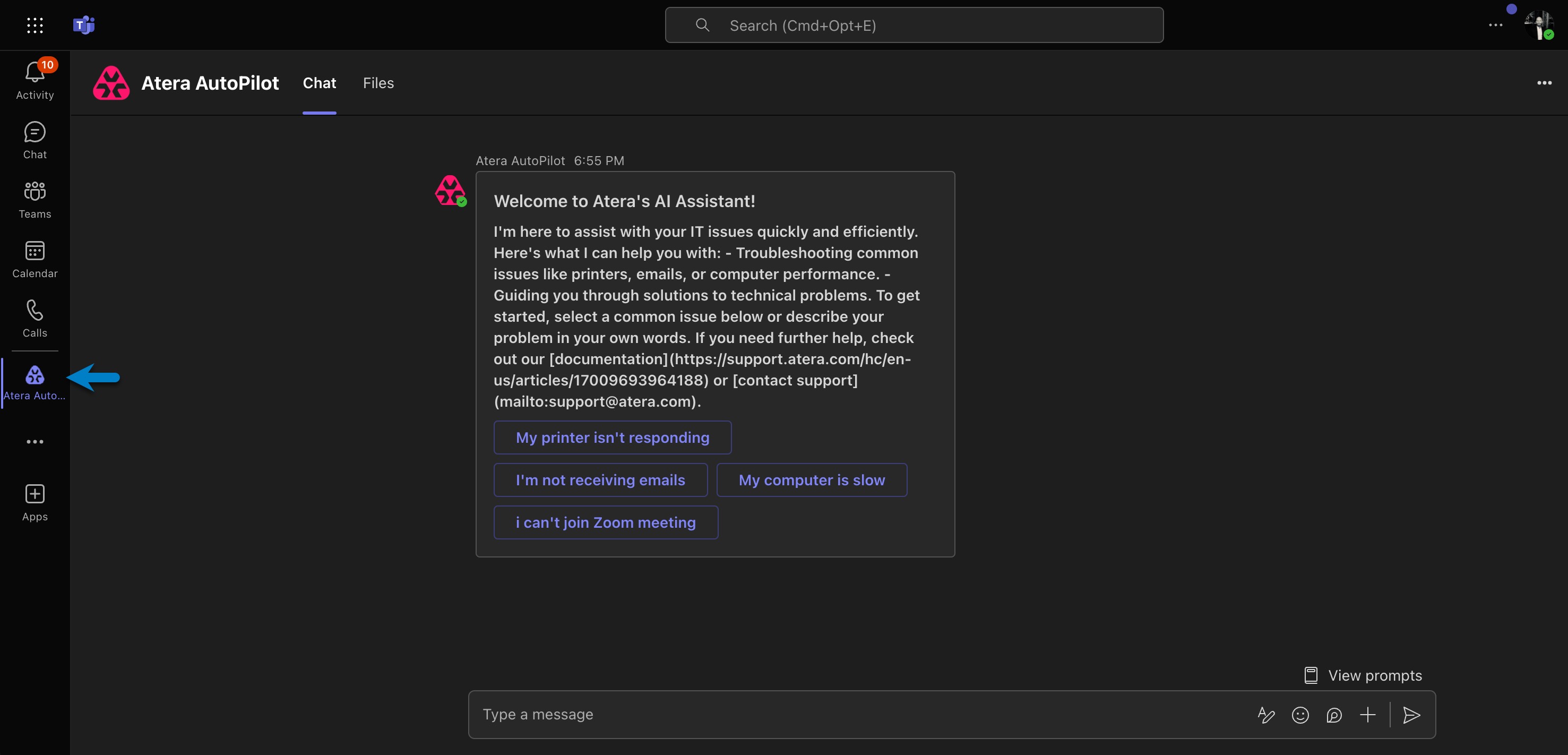
Task: Click the Format text icon
Action: coord(1266,715)
